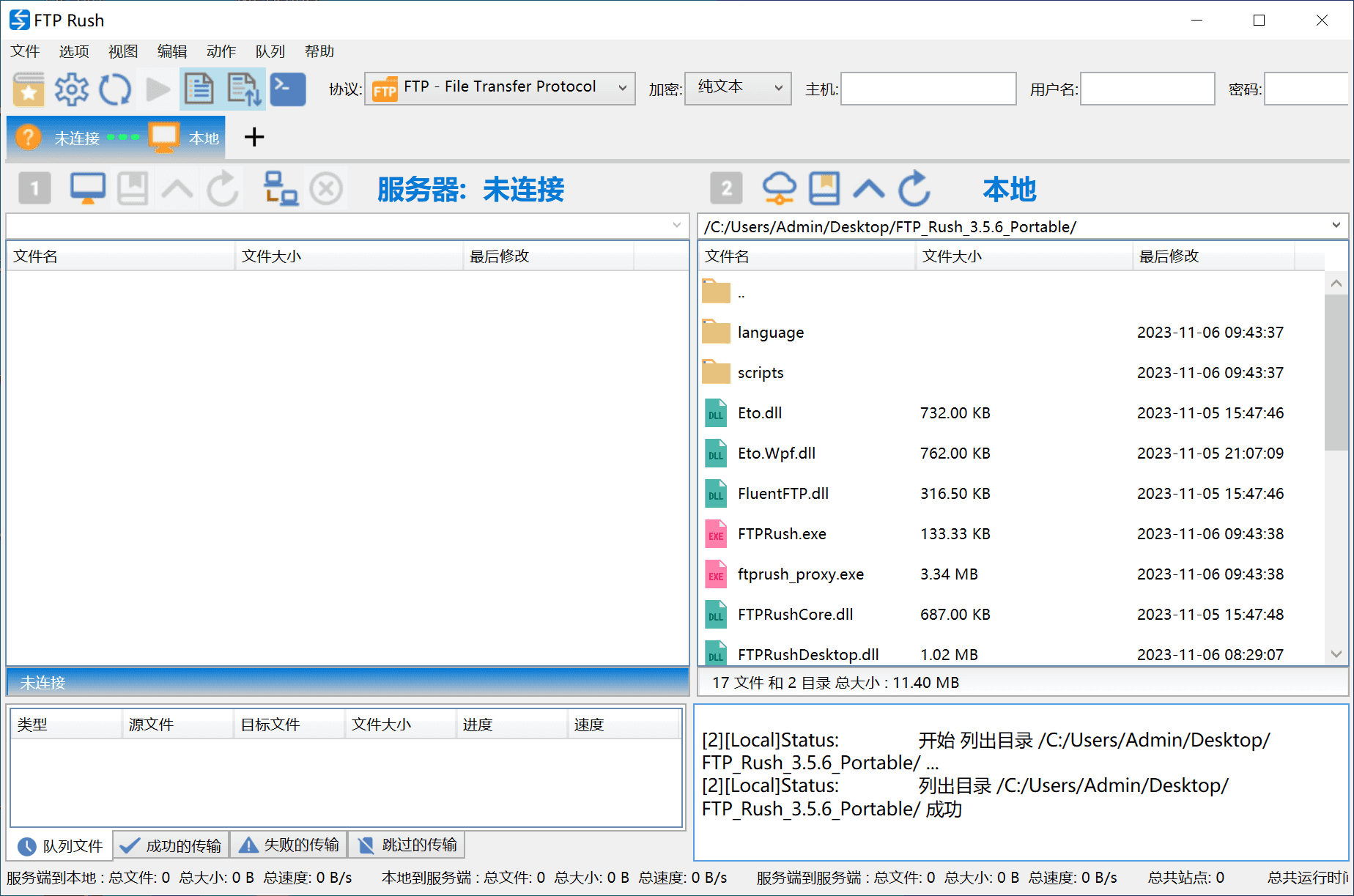This screenshot has height=896, width=1354.
Task: Open the 选项 menu
Action: [x=74, y=51]
